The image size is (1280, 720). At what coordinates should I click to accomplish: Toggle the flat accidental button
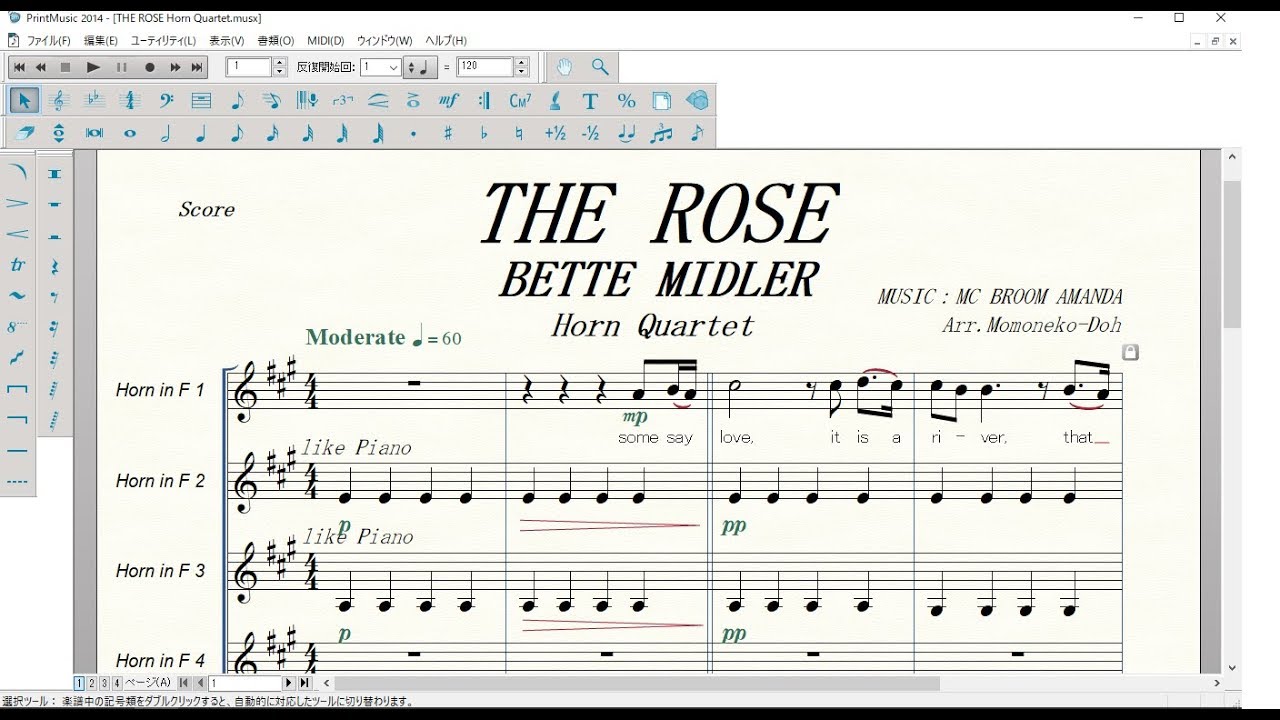tap(484, 133)
